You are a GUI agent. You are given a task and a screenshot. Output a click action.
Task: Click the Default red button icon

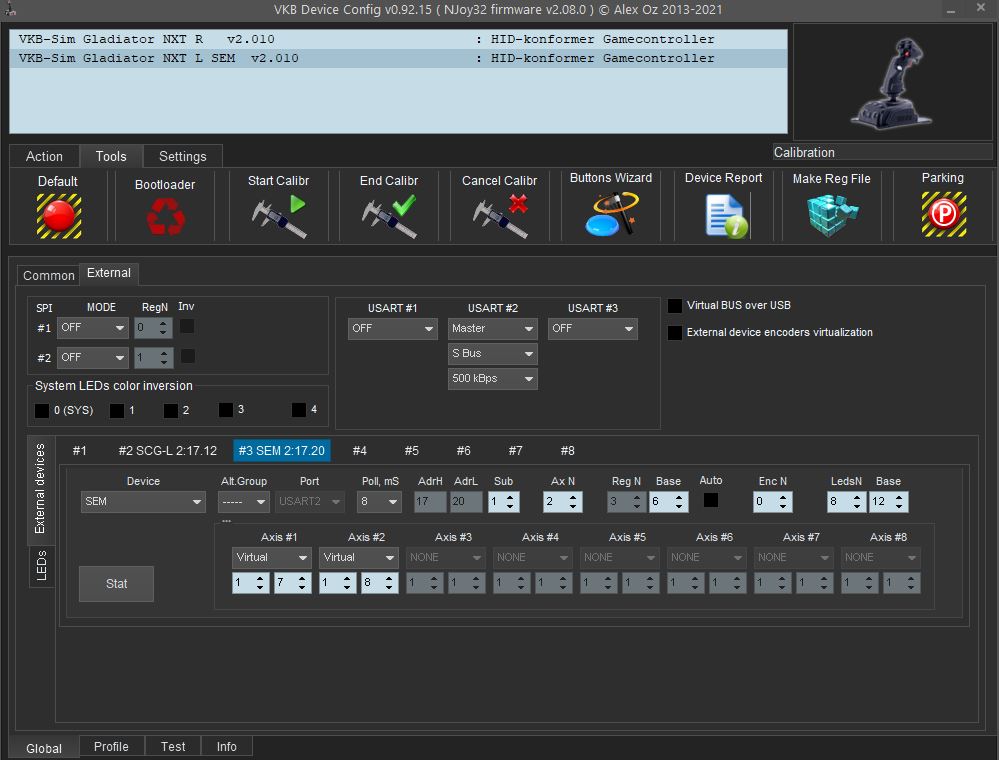coord(58,215)
